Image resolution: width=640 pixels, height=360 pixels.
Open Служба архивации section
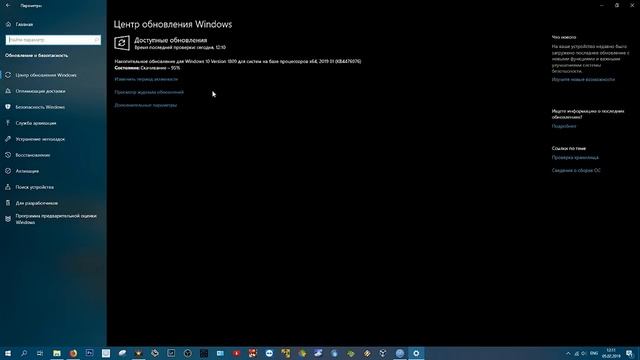(x=53, y=123)
